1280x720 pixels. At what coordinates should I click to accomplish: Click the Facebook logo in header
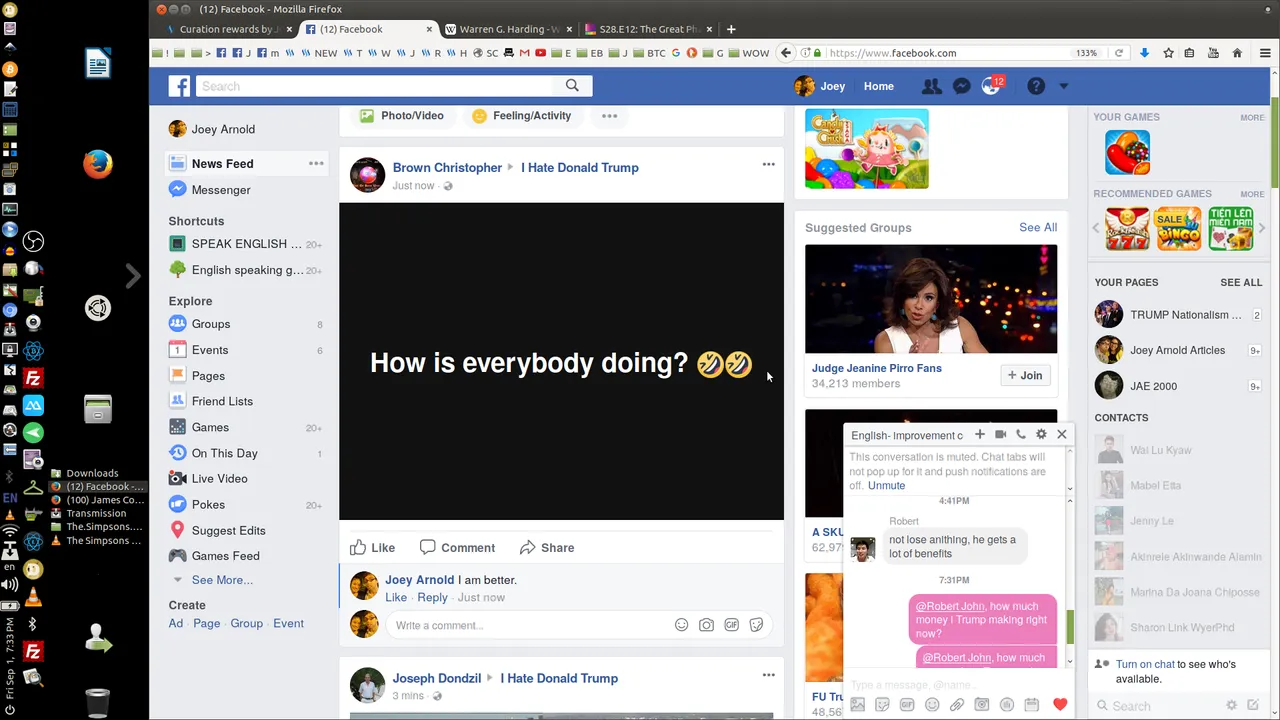pos(179,86)
